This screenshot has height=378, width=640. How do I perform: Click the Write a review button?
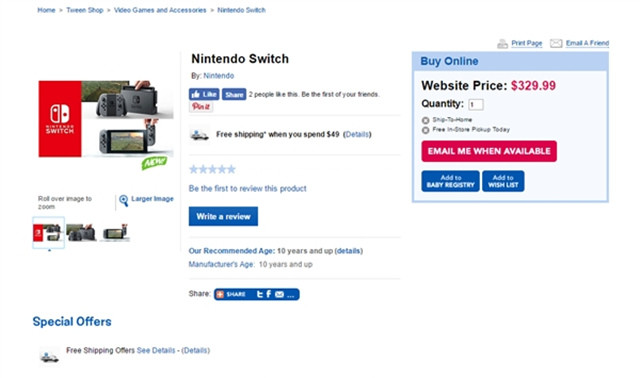223,216
